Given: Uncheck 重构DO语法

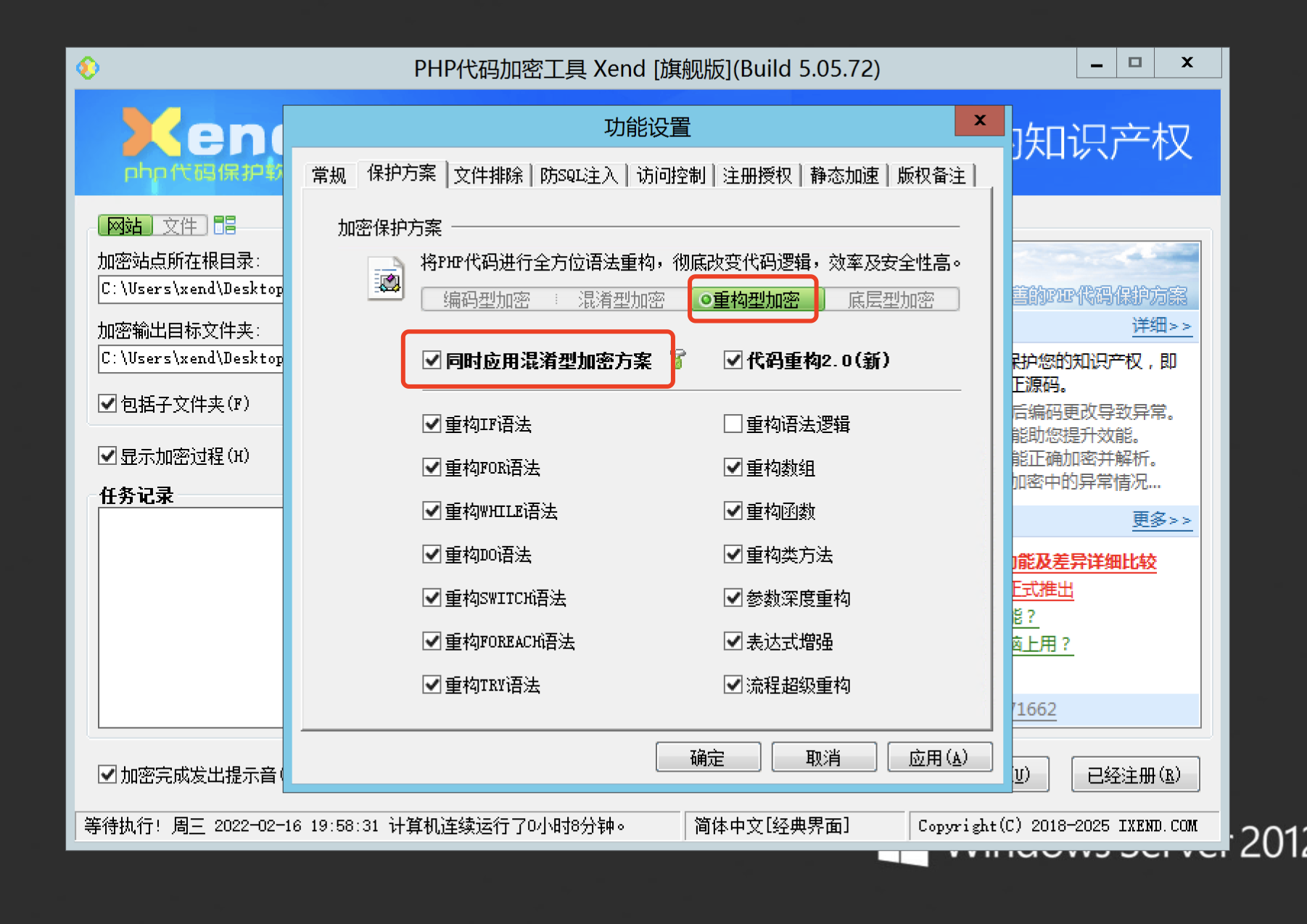Looking at the screenshot, I should point(432,554).
